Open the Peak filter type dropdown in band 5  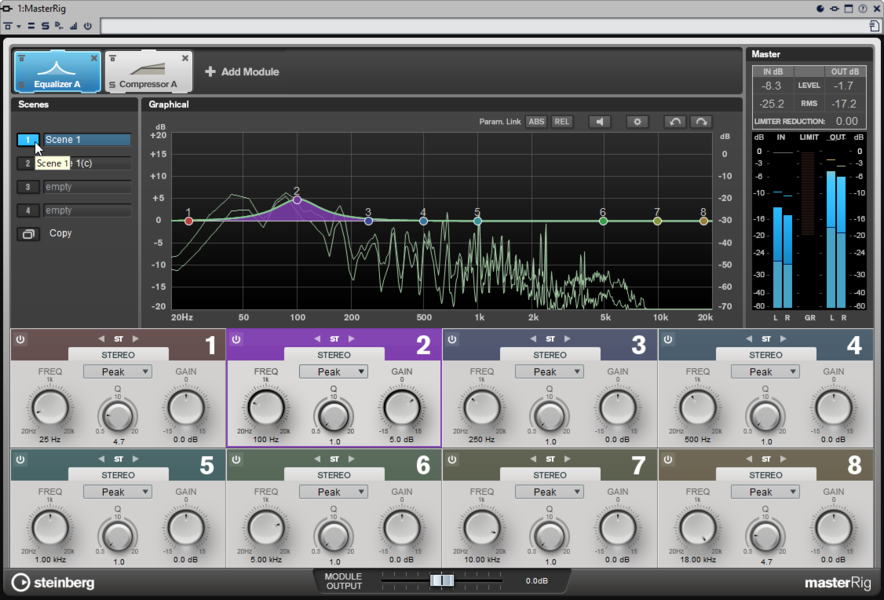coord(117,492)
